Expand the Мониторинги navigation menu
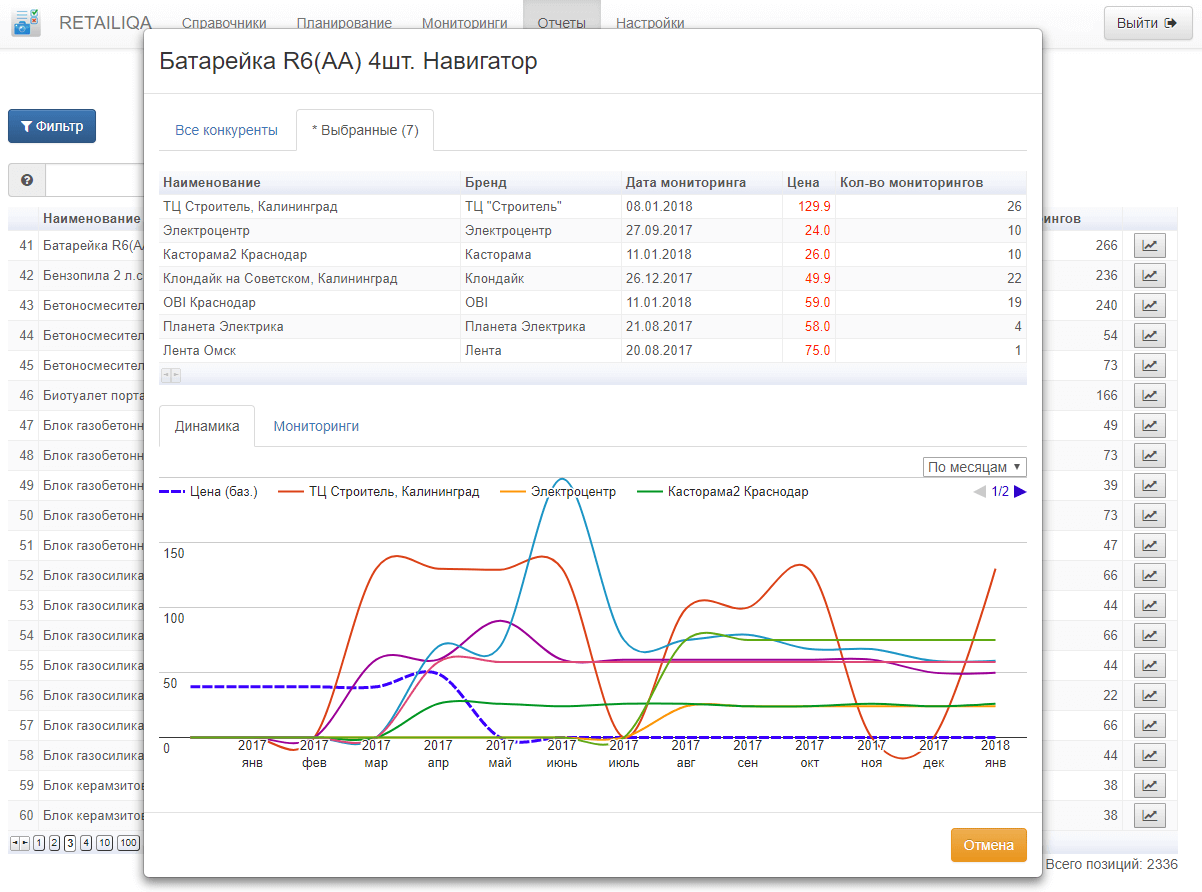The image size is (1202, 892). point(464,23)
